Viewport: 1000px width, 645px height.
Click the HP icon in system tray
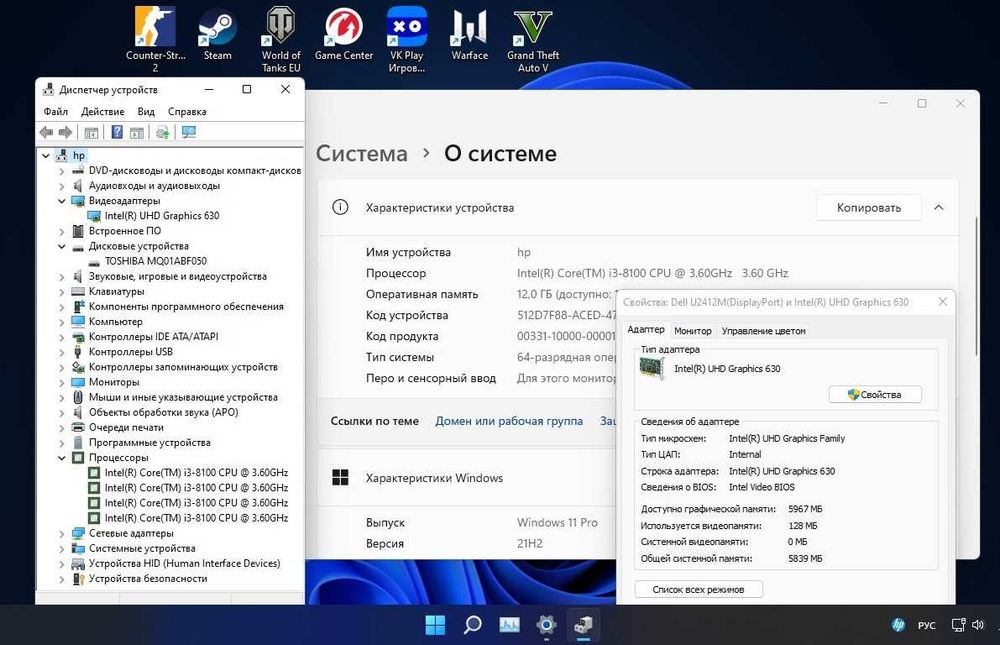[899, 625]
